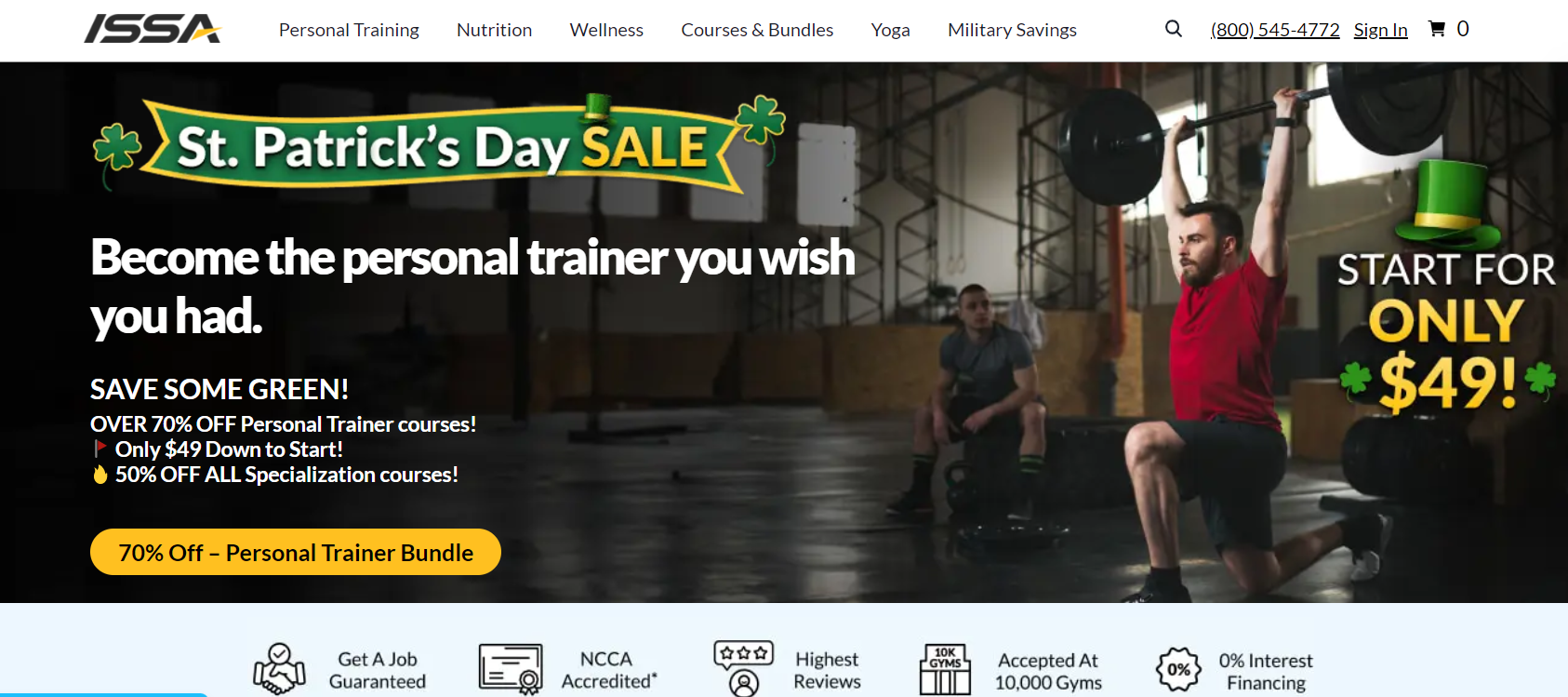The height and width of the screenshot is (697, 1568).
Task: Go to the Yoga section
Action: [890, 30]
